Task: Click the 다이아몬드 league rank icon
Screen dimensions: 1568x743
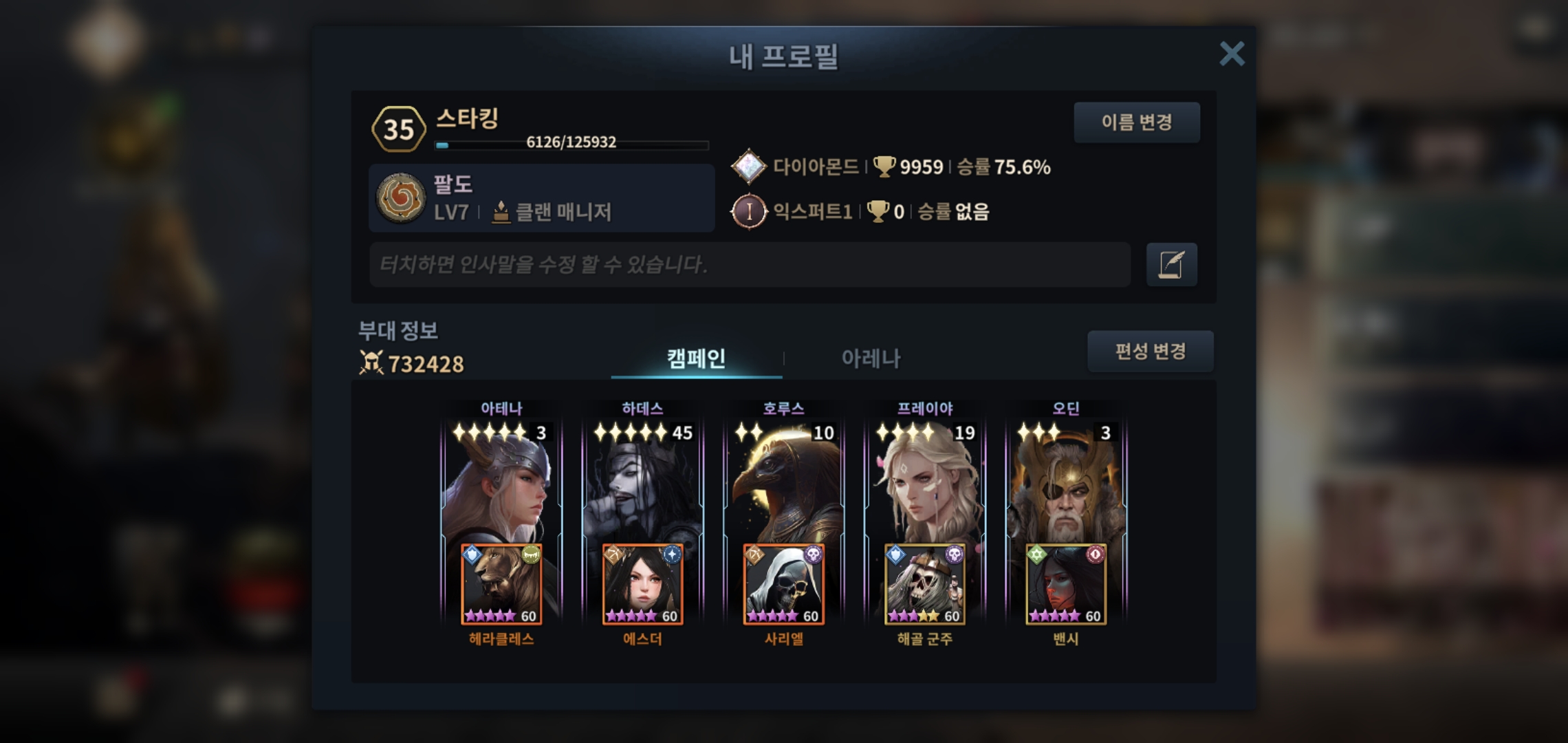Action: point(748,166)
